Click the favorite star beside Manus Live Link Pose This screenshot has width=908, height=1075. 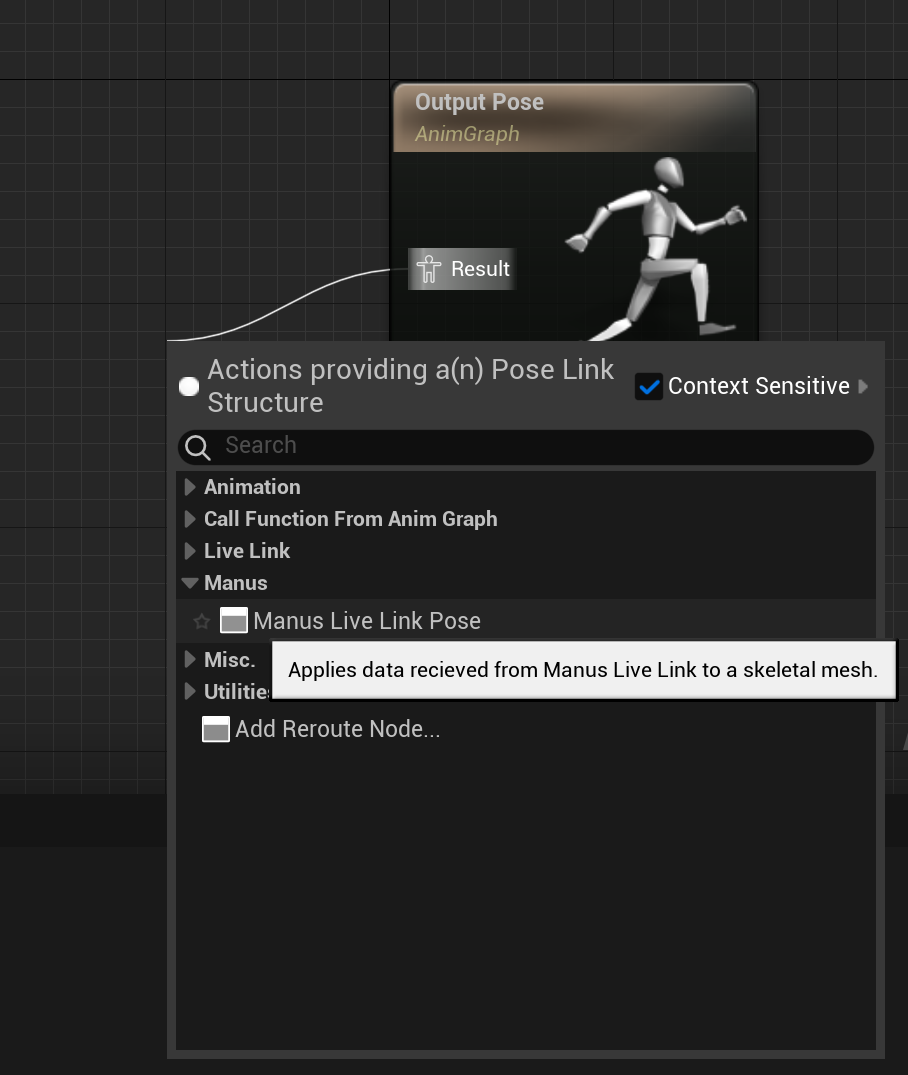tap(201, 622)
